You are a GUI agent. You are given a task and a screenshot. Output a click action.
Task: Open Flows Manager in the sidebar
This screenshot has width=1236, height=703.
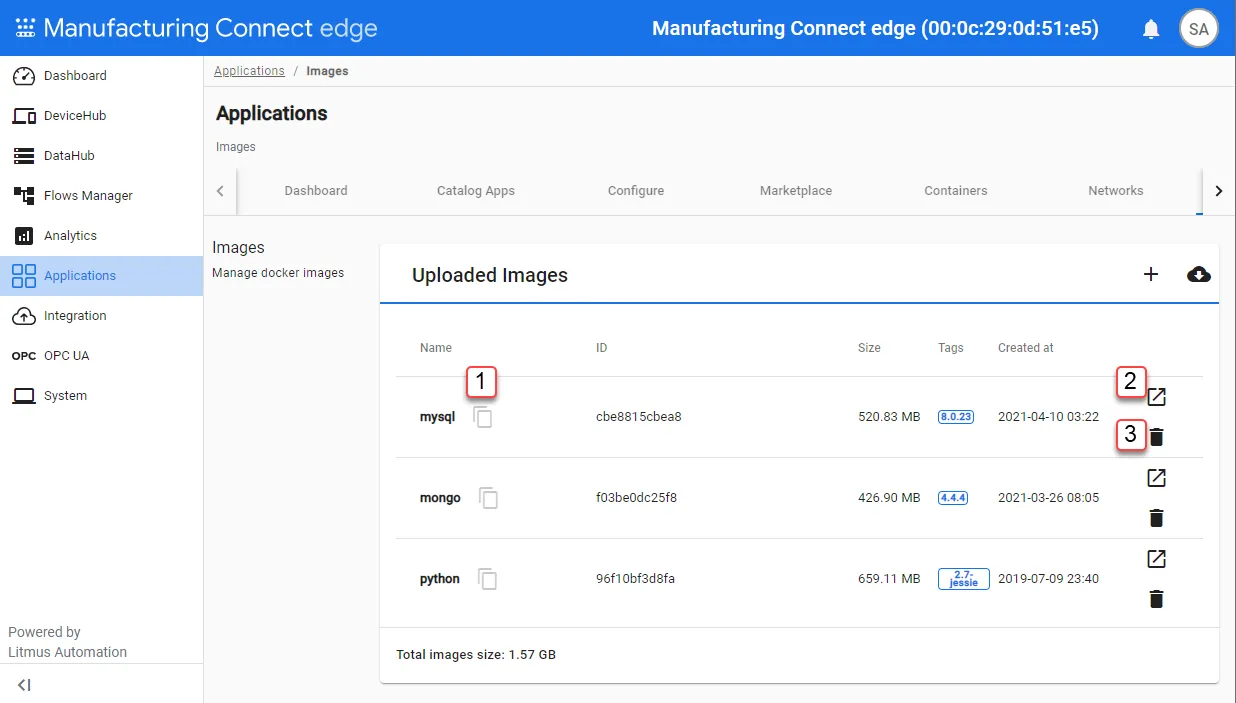(x=88, y=196)
